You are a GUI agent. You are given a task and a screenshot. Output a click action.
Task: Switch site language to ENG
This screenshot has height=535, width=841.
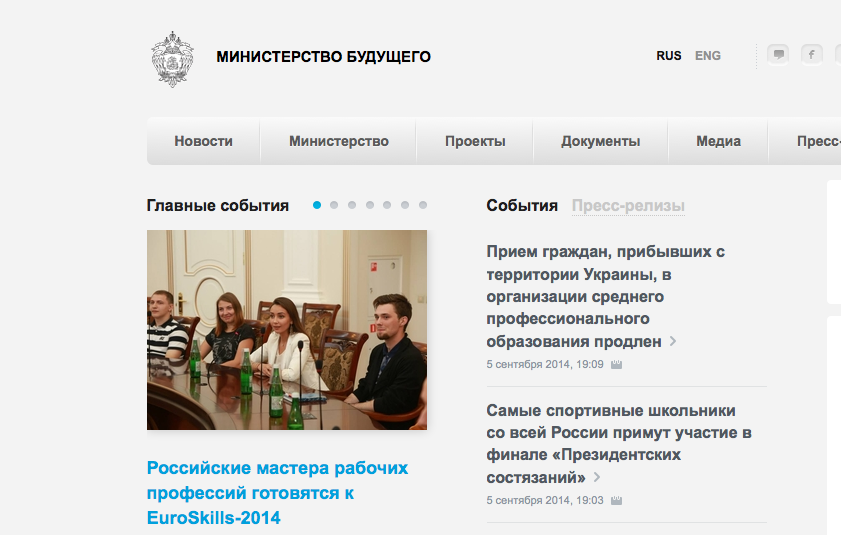pos(707,56)
